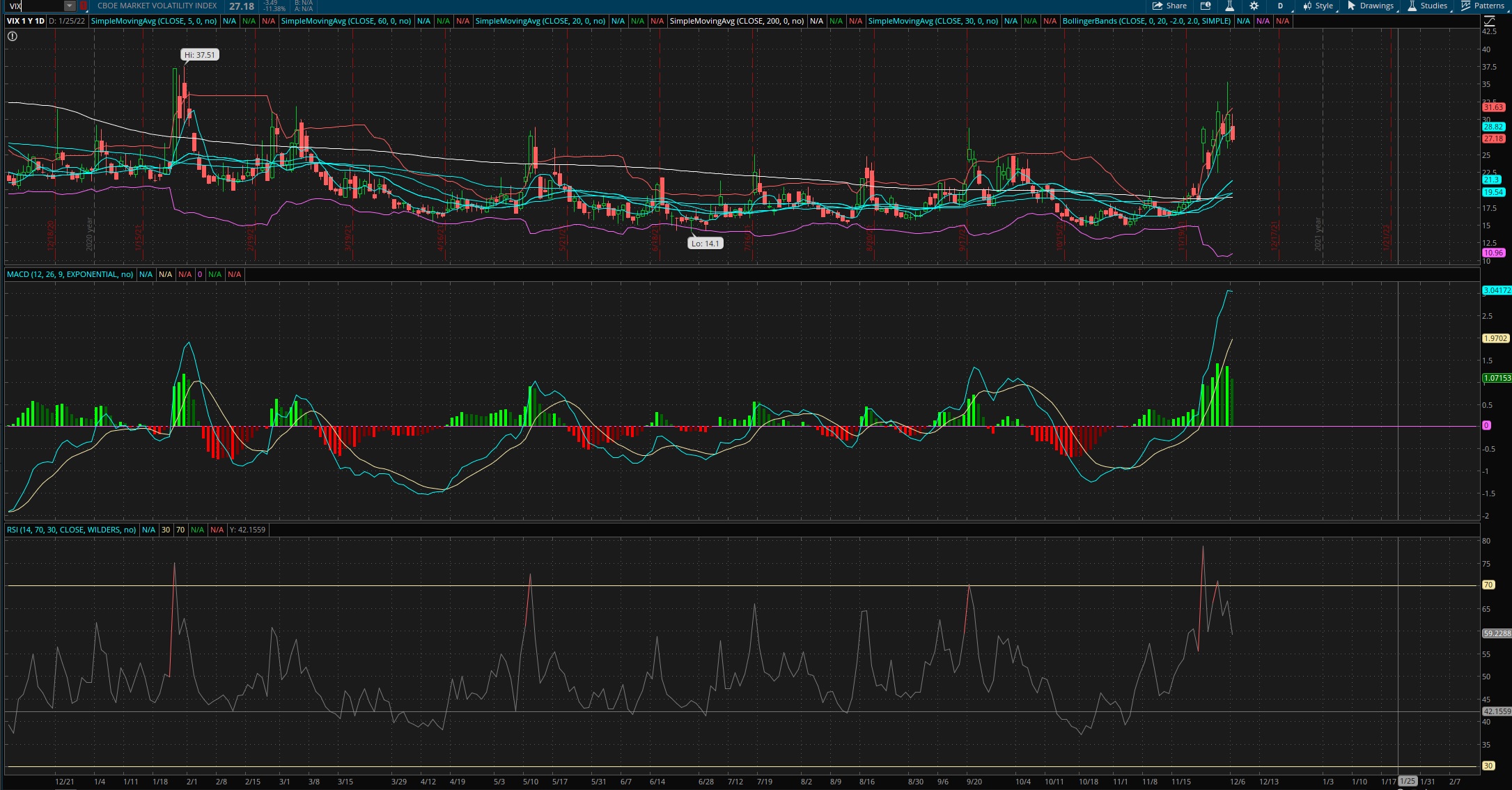Expand the Studies dropdown
The image size is (1512, 790).
pyautogui.click(x=1428, y=6)
